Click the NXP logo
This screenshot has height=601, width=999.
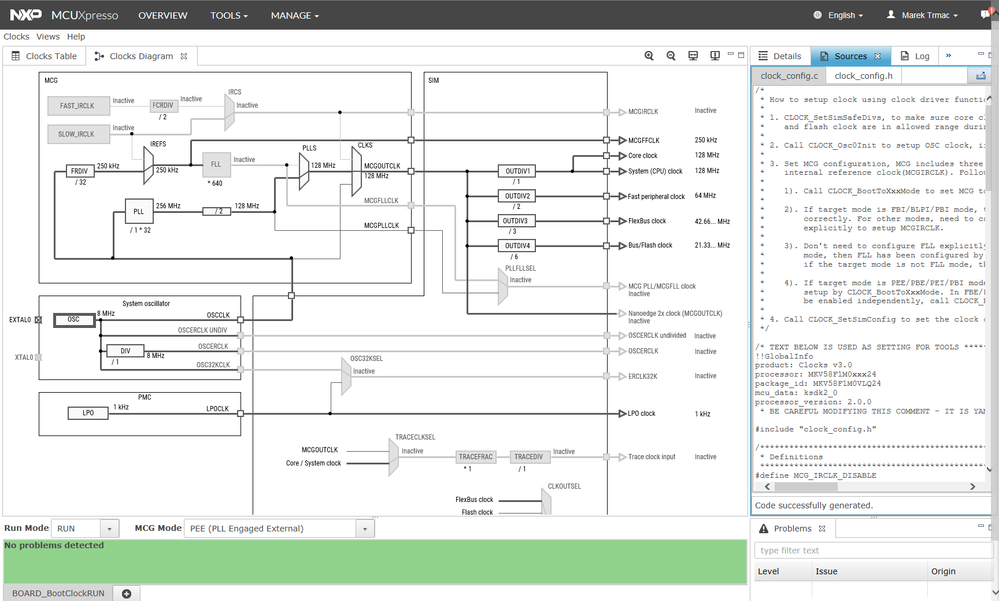[26, 16]
